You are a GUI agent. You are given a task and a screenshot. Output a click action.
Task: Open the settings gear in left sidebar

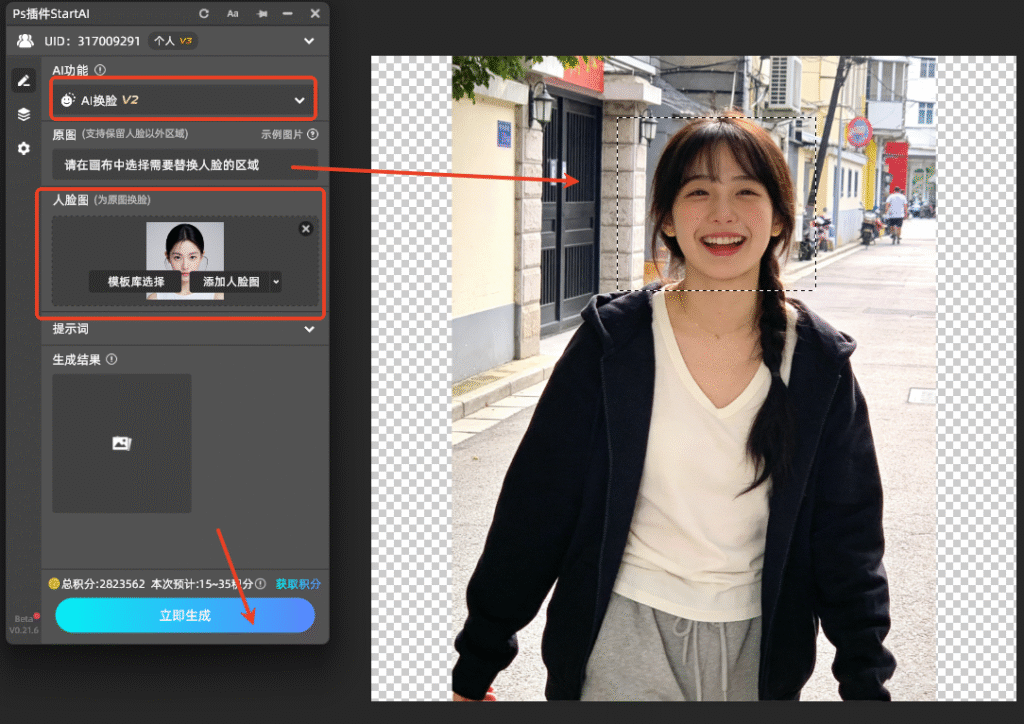[x=23, y=148]
